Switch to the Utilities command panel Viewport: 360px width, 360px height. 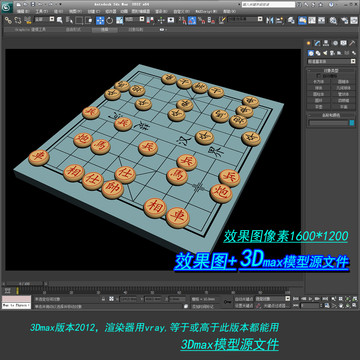(352, 43)
